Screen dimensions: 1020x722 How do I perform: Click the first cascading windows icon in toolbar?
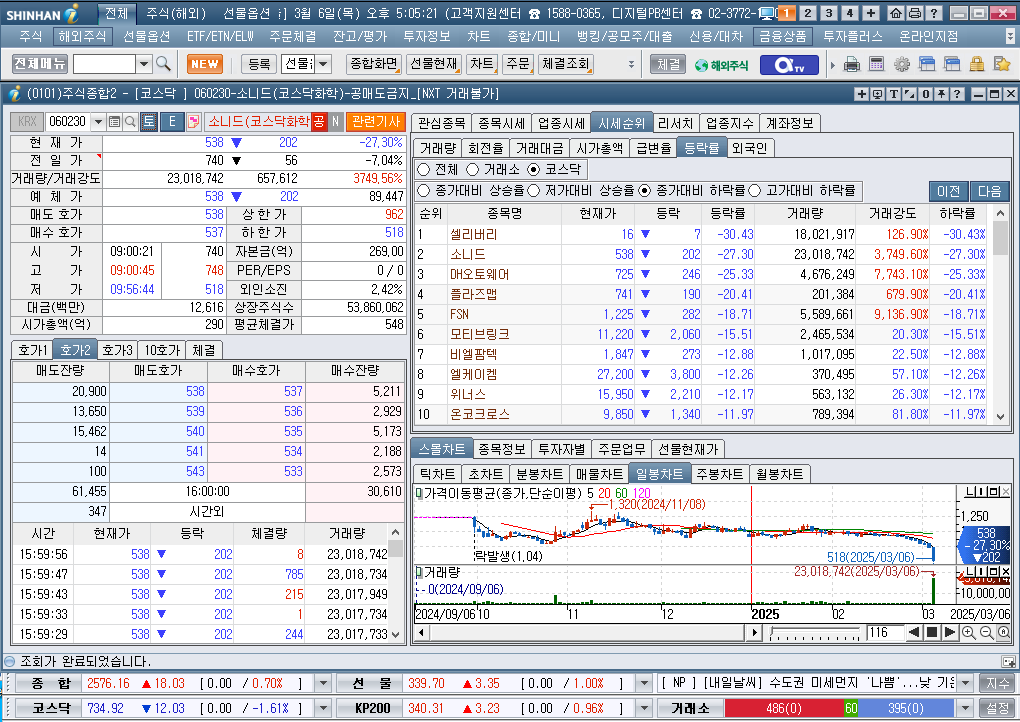[926, 64]
